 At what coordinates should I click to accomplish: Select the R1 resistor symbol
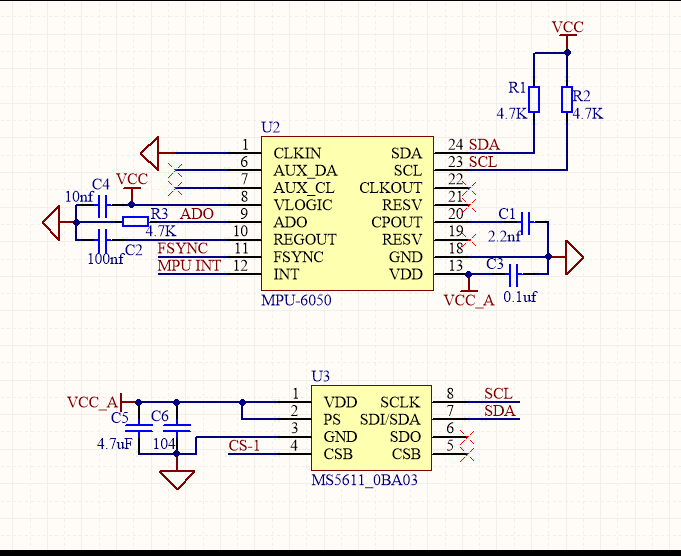tap(534, 99)
